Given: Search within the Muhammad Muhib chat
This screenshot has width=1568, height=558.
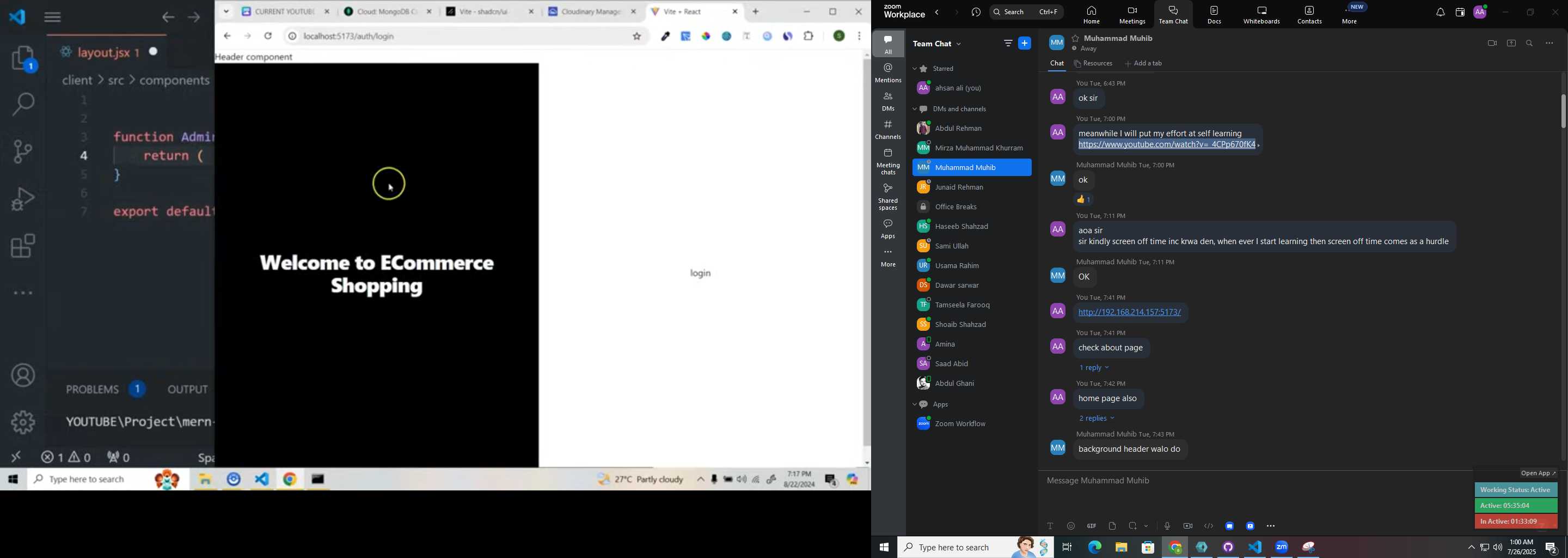Looking at the screenshot, I should [x=1530, y=43].
